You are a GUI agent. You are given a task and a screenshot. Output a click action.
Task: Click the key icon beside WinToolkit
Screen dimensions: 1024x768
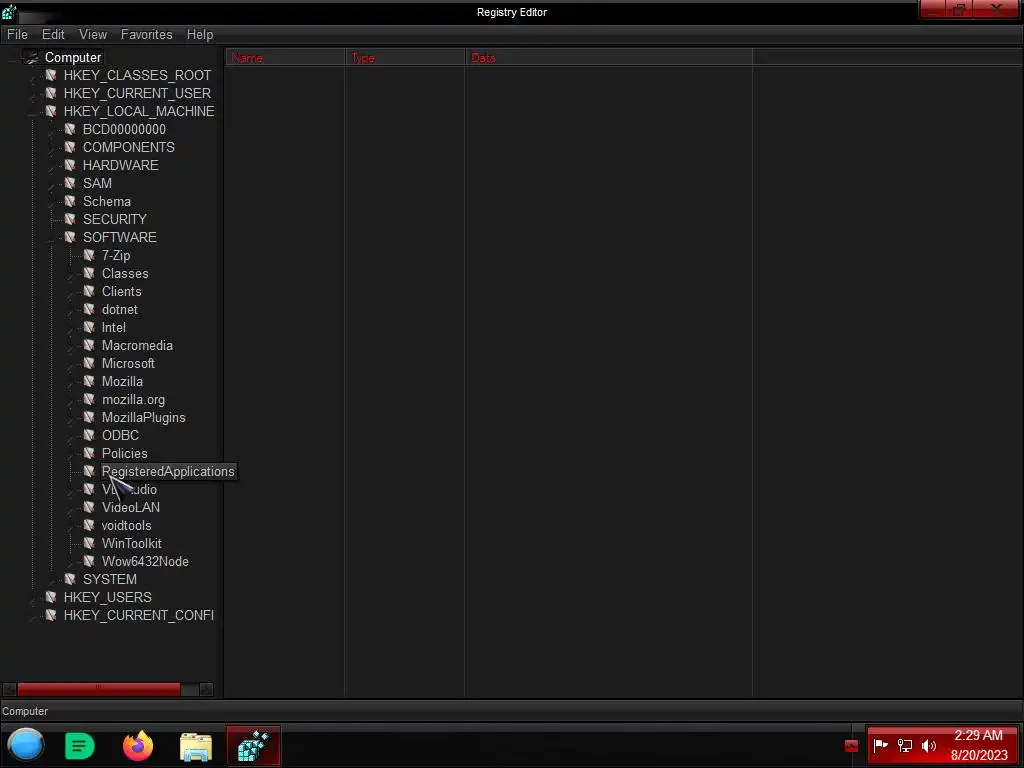(89, 543)
